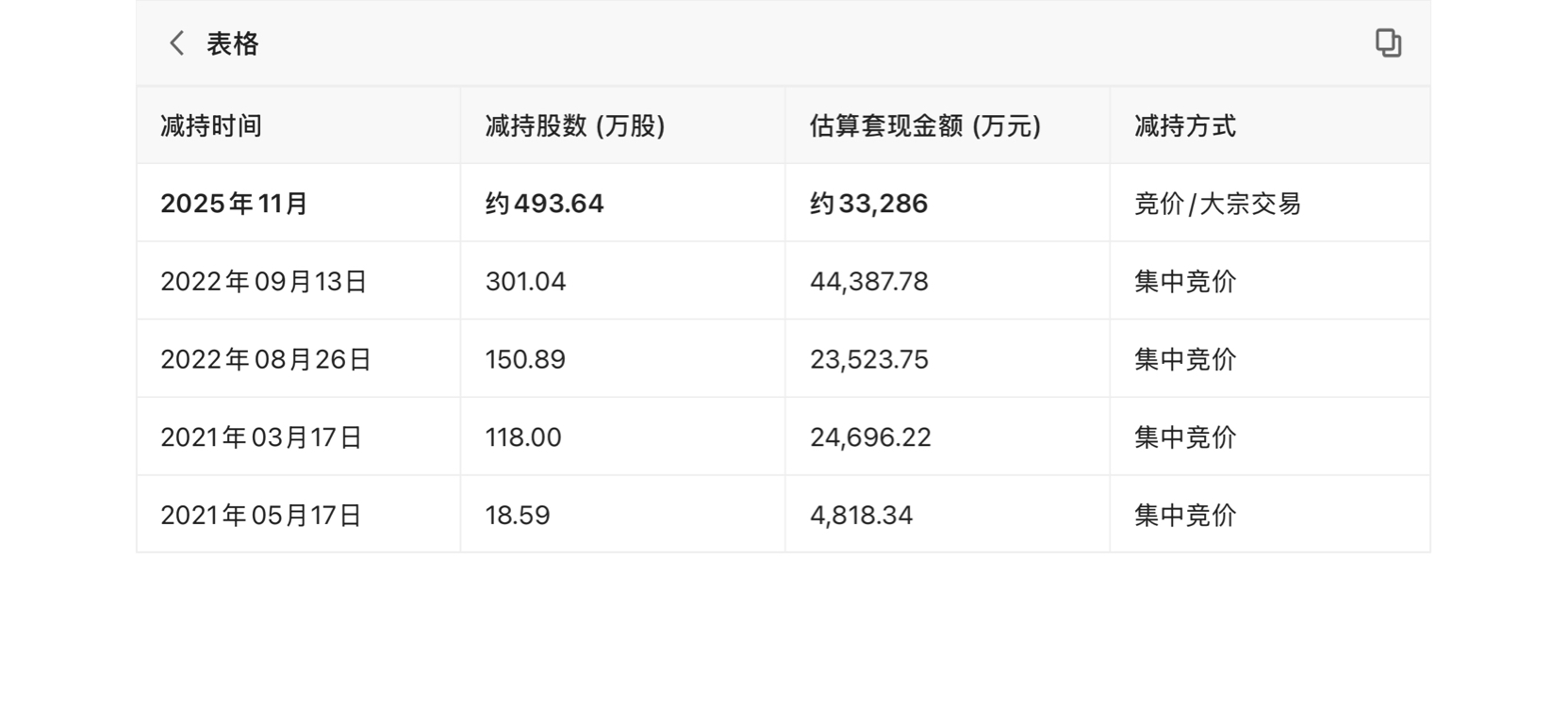
Task: Select the 2022年09月13日 date cell
Action: coord(263,282)
